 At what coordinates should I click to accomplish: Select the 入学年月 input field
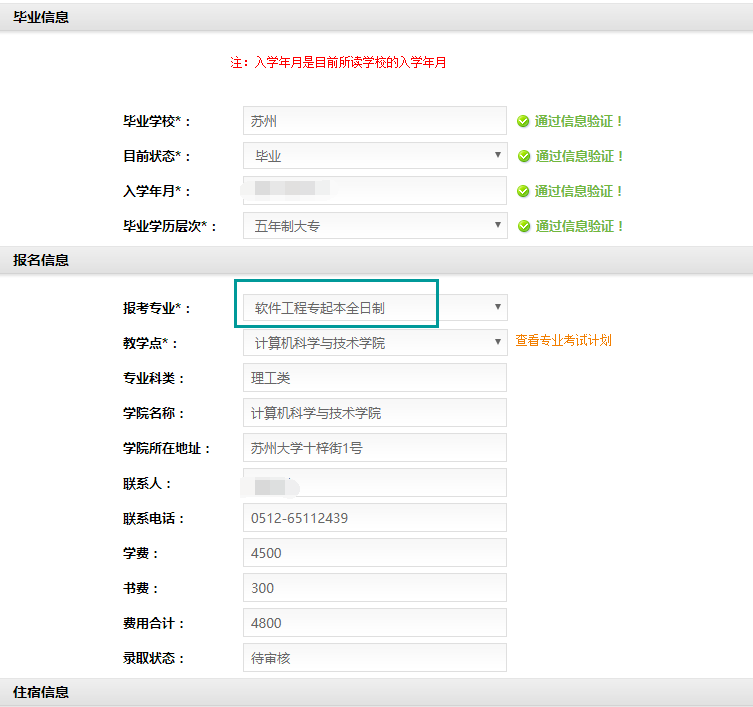(x=374, y=191)
